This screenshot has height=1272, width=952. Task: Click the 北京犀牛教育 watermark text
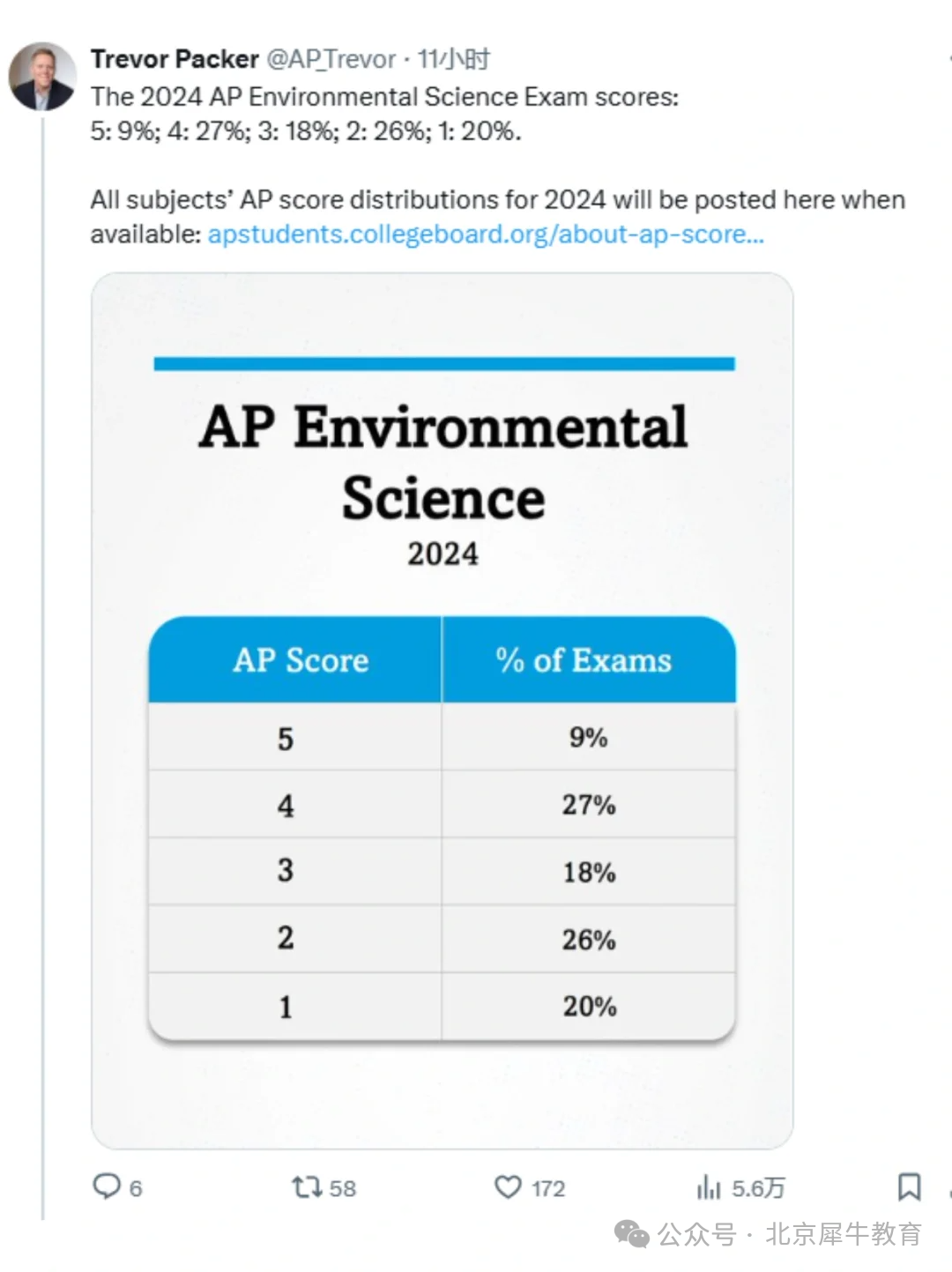[x=843, y=1234]
